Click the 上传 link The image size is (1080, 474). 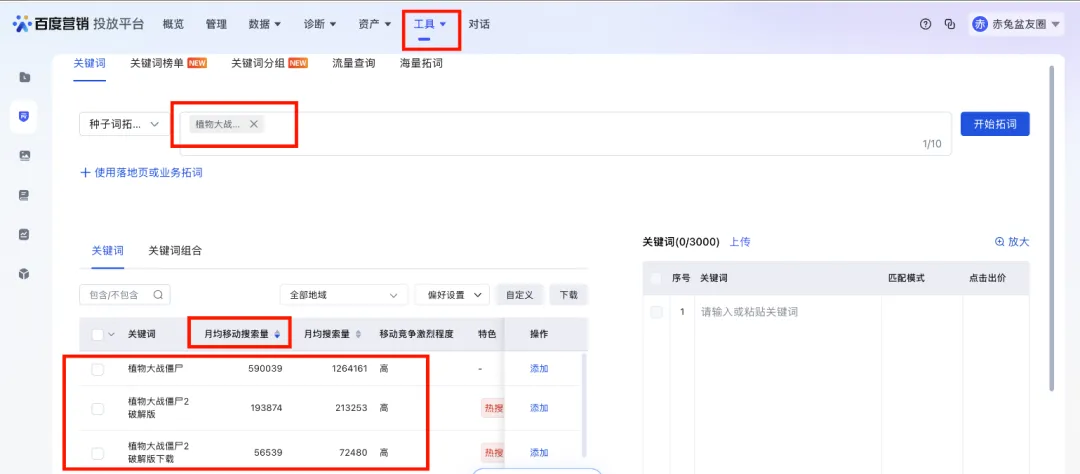pyautogui.click(x=740, y=242)
